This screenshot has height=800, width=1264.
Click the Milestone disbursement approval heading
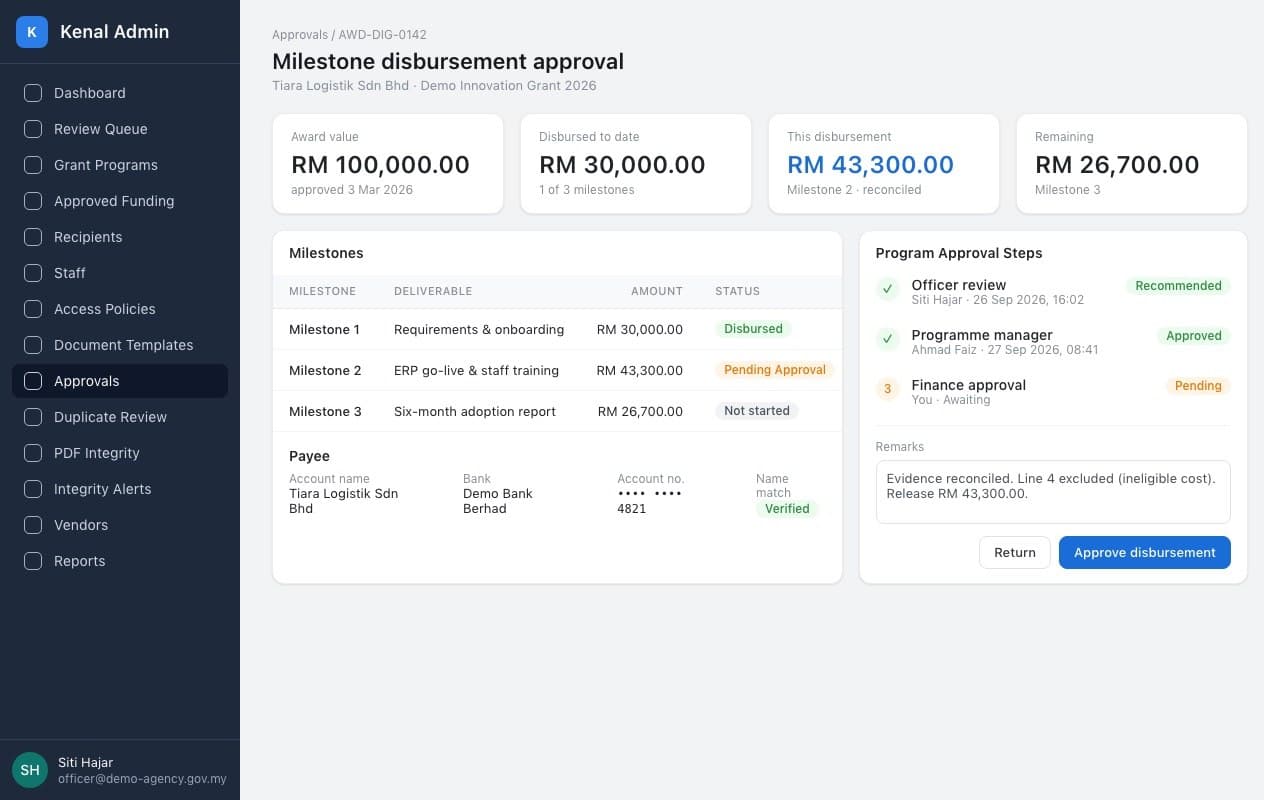(448, 61)
